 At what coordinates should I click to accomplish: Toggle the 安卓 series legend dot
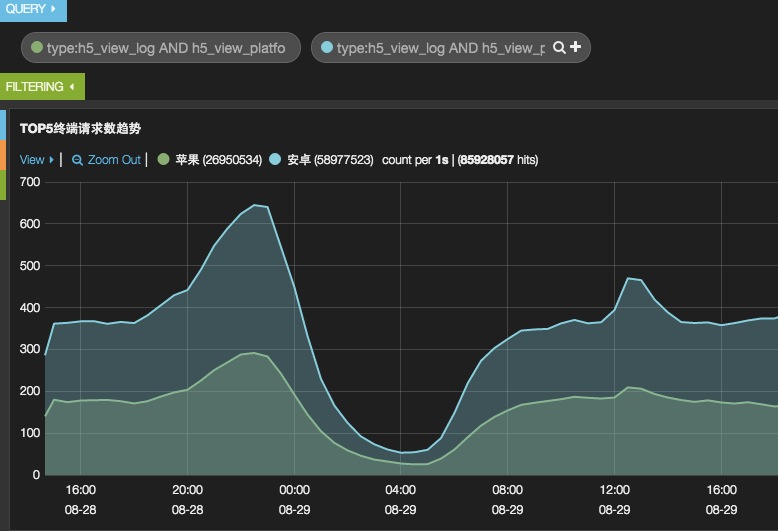tap(275, 159)
